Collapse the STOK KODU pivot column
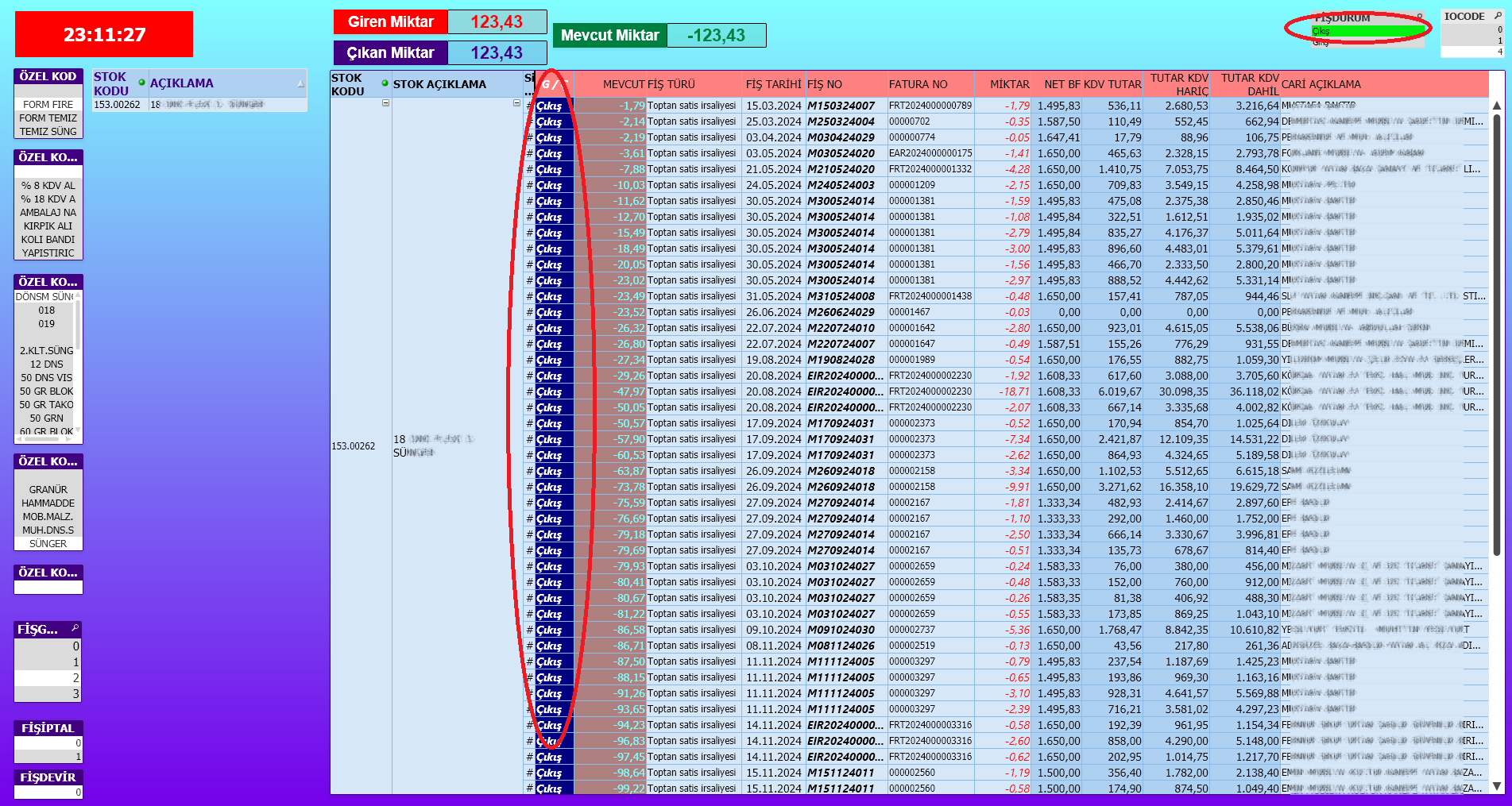 pyautogui.click(x=385, y=103)
